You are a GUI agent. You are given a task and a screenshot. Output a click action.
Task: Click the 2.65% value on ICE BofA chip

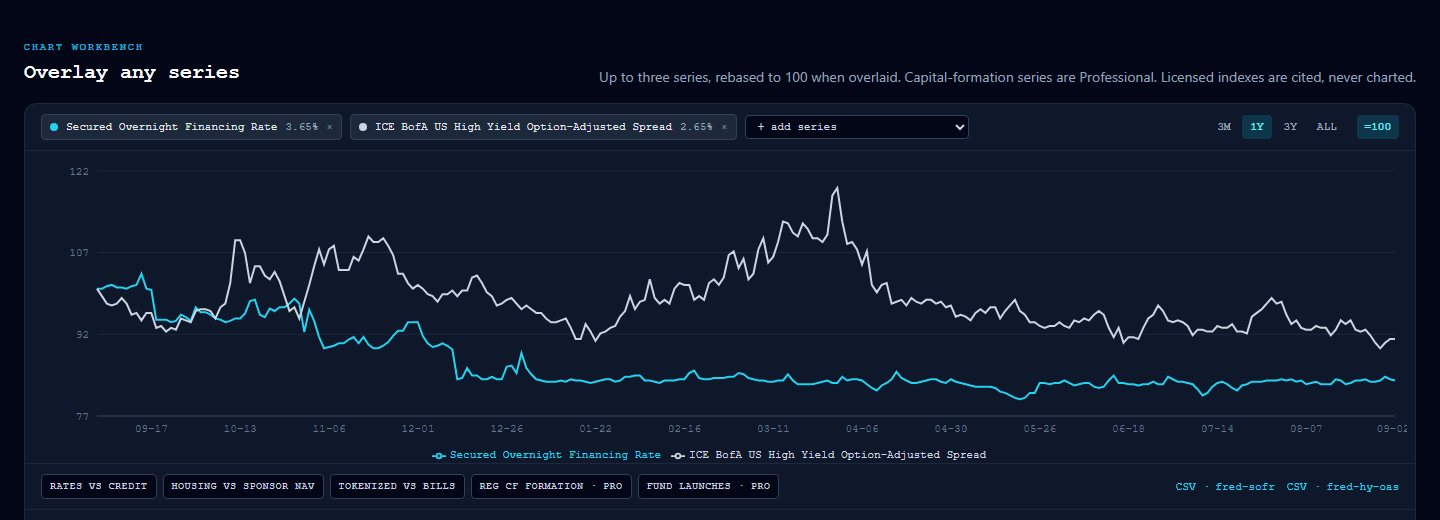[696, 127]
